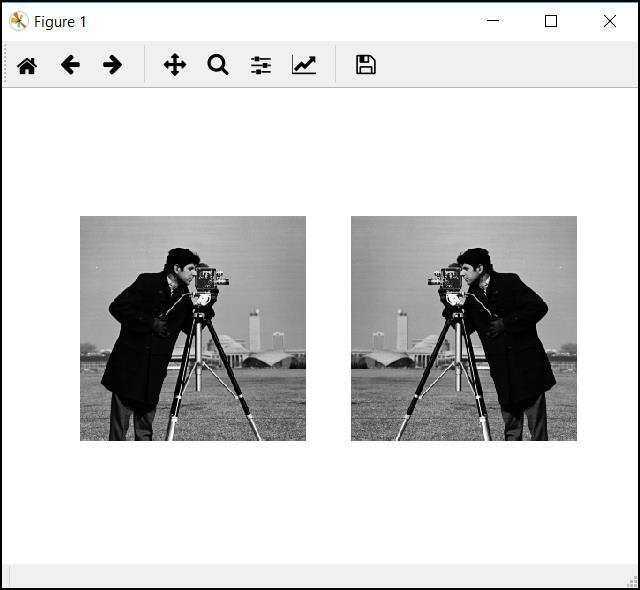This screenshot has height=590, width=640.
Task: Click the mirrored cameraman image on the right
Action: pos(464,328)
